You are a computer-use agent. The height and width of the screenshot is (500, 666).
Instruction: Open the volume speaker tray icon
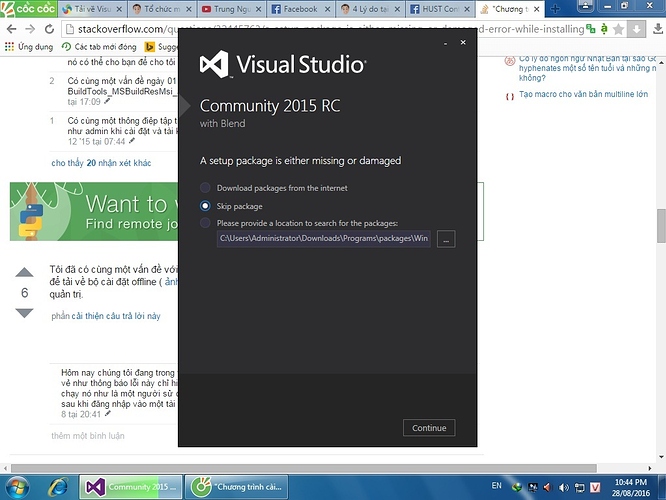point(564,487)
